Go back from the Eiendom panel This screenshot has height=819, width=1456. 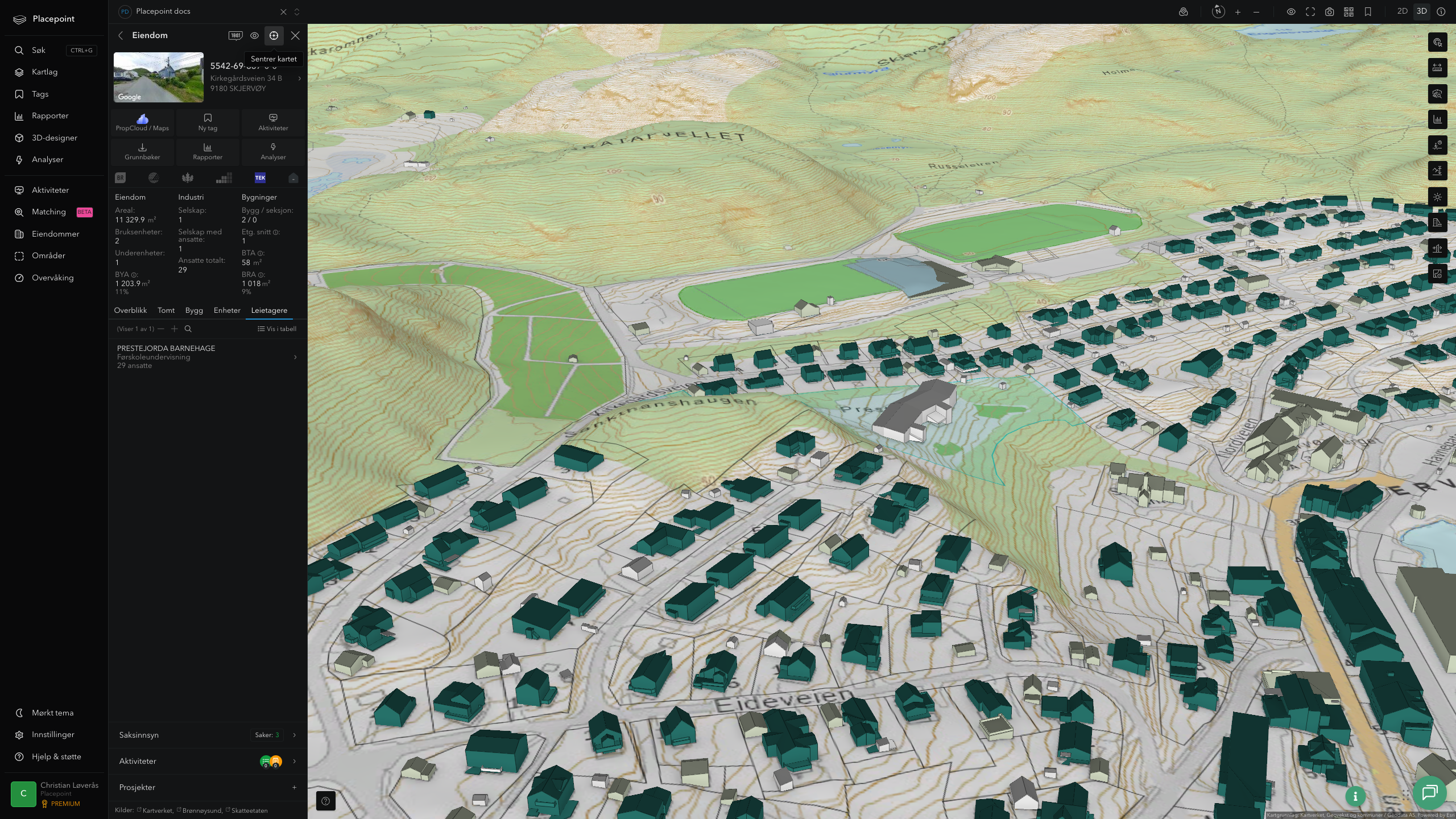pos(121,35)
